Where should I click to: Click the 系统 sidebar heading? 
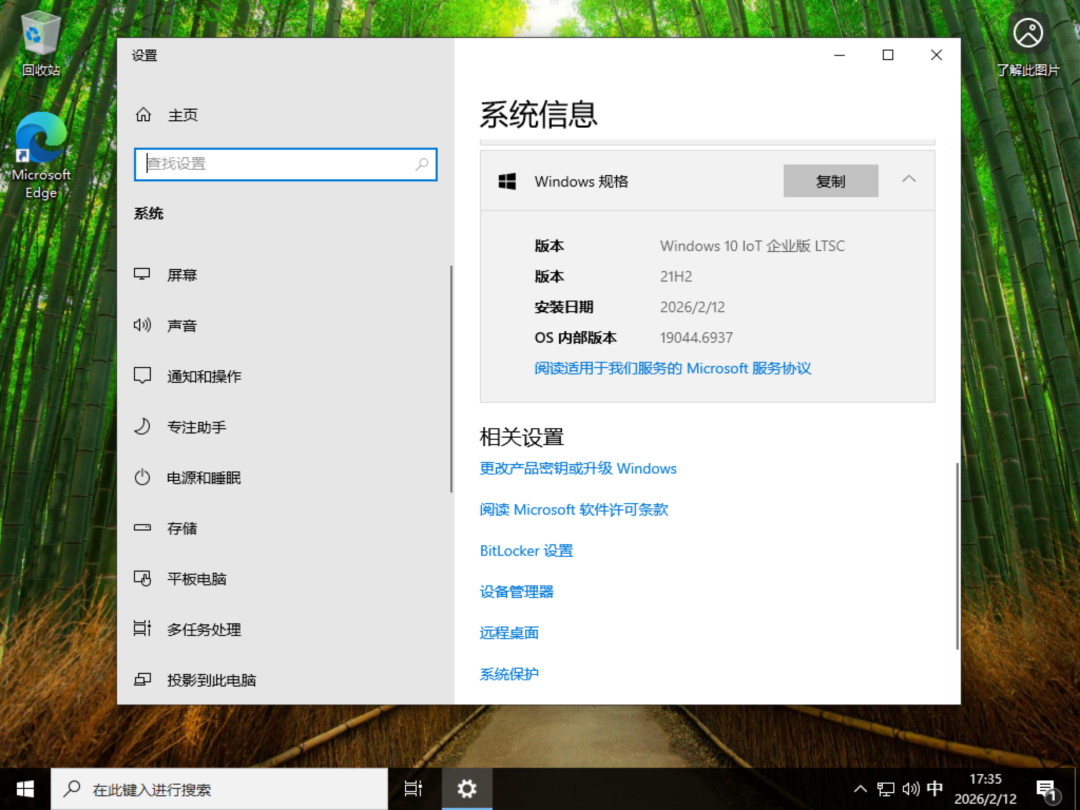149,214
